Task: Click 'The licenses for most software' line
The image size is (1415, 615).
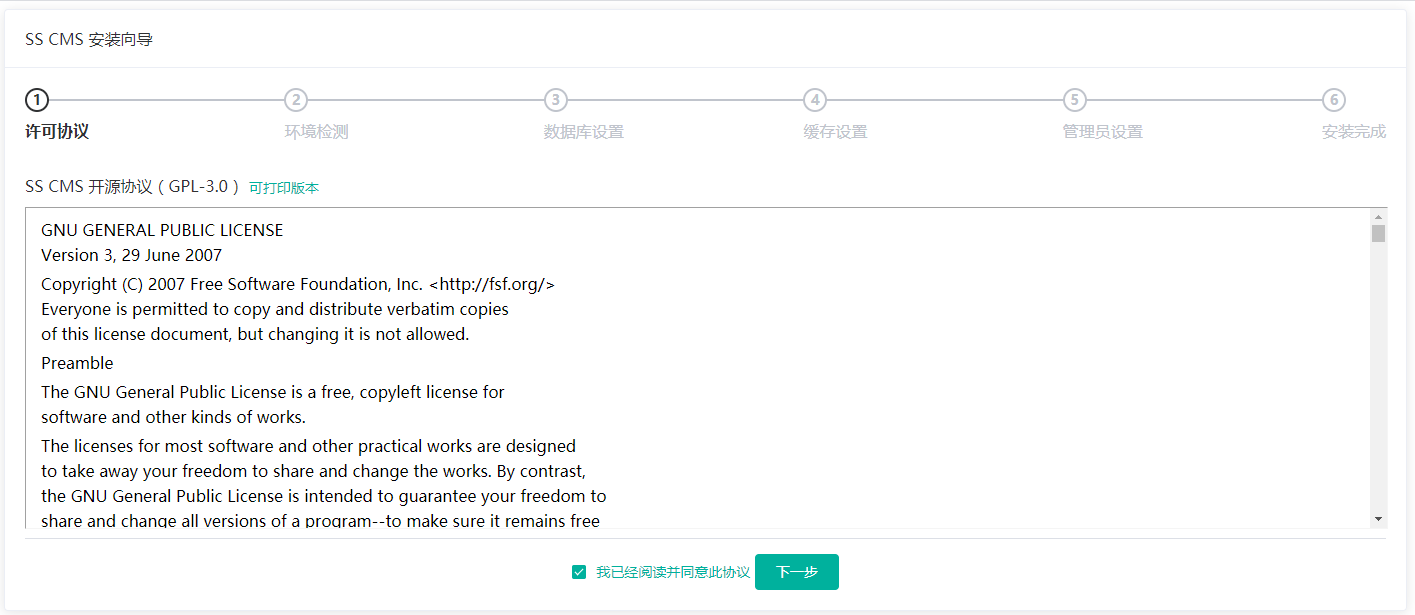Action: tap(308, 446)
